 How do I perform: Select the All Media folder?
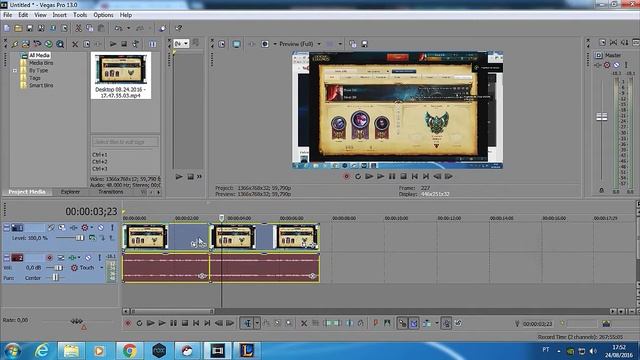click(x=40, y=55)
